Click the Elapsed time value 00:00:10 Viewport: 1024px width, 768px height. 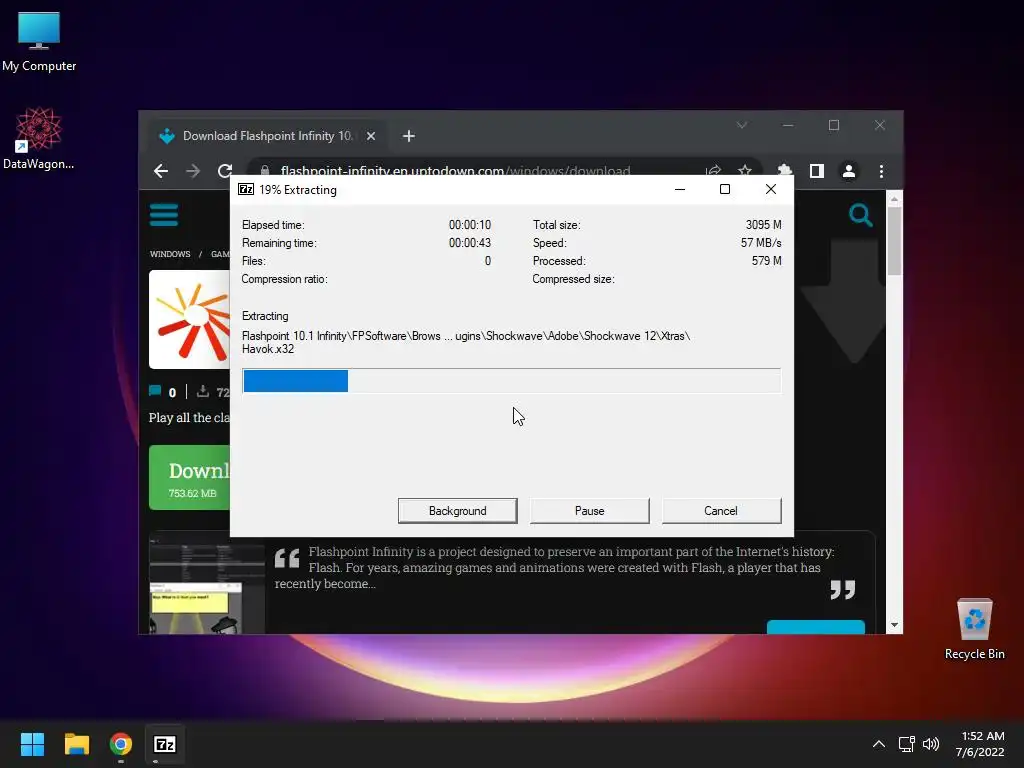point(470,225)
